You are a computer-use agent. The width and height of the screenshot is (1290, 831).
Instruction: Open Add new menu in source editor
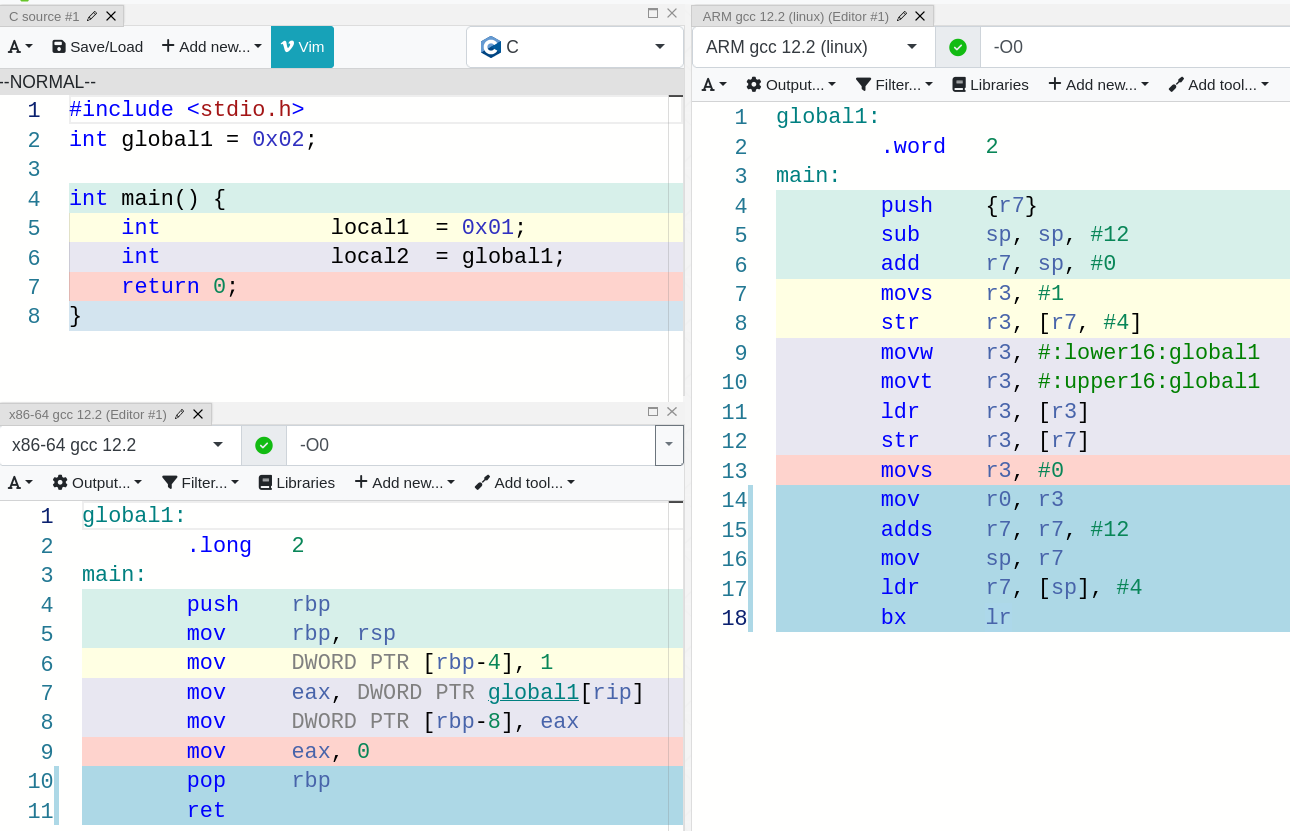[x=211, y=46]
